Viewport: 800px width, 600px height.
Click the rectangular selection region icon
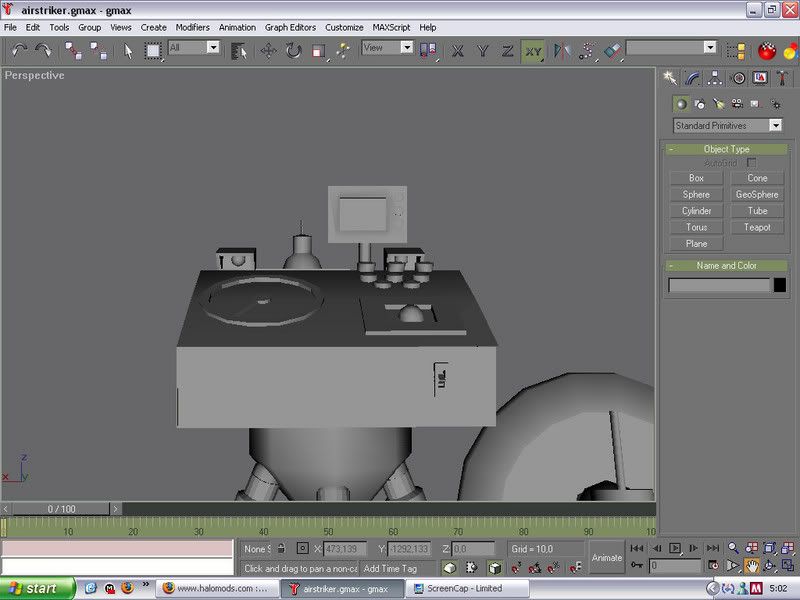pyautogui.click(x=153, y=51)
